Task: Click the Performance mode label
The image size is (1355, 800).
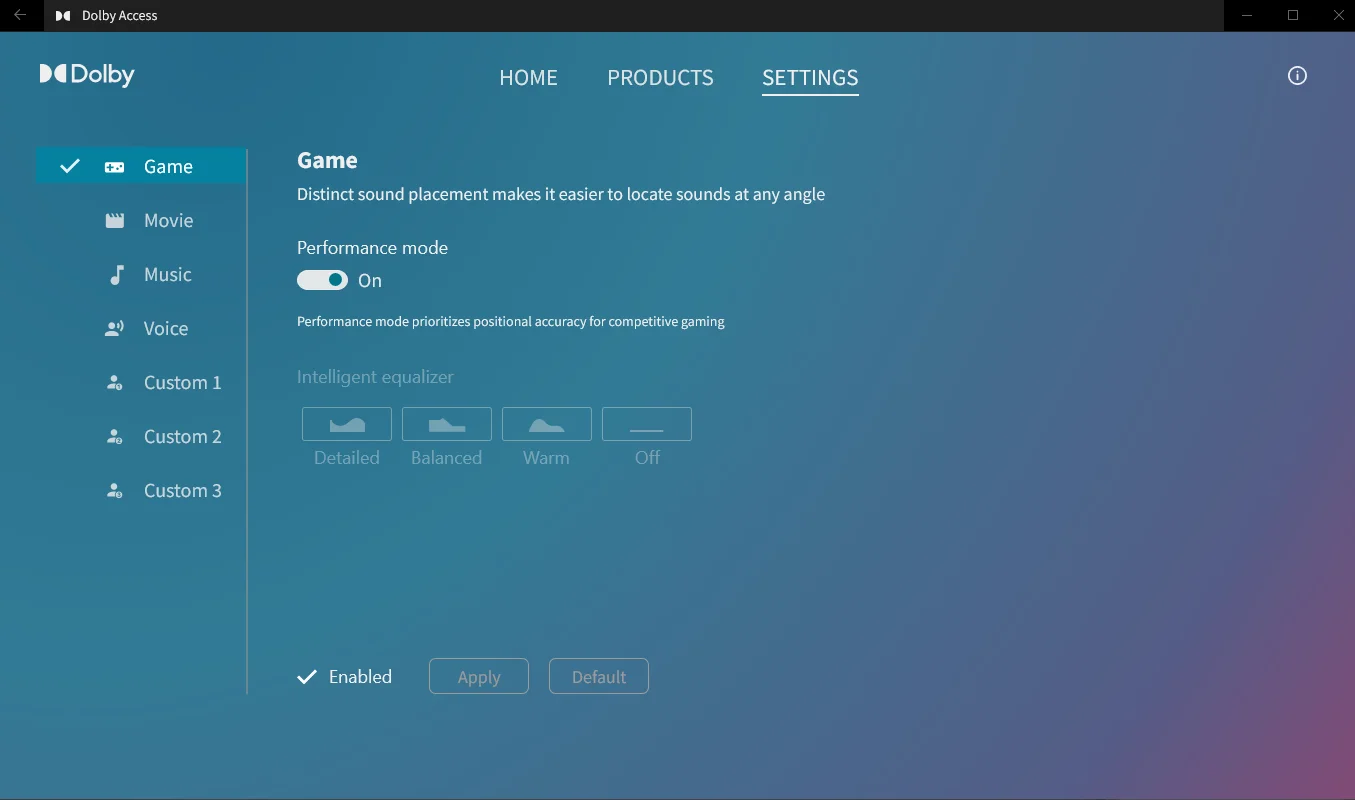Action: tap(372, 248)
